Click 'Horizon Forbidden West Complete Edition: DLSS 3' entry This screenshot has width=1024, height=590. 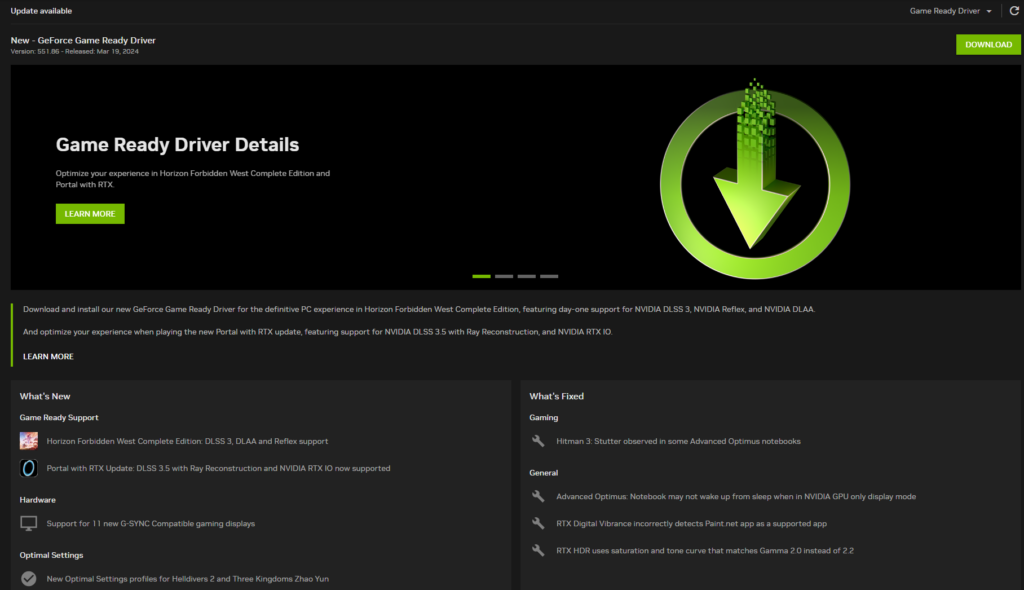coord(187,442)
